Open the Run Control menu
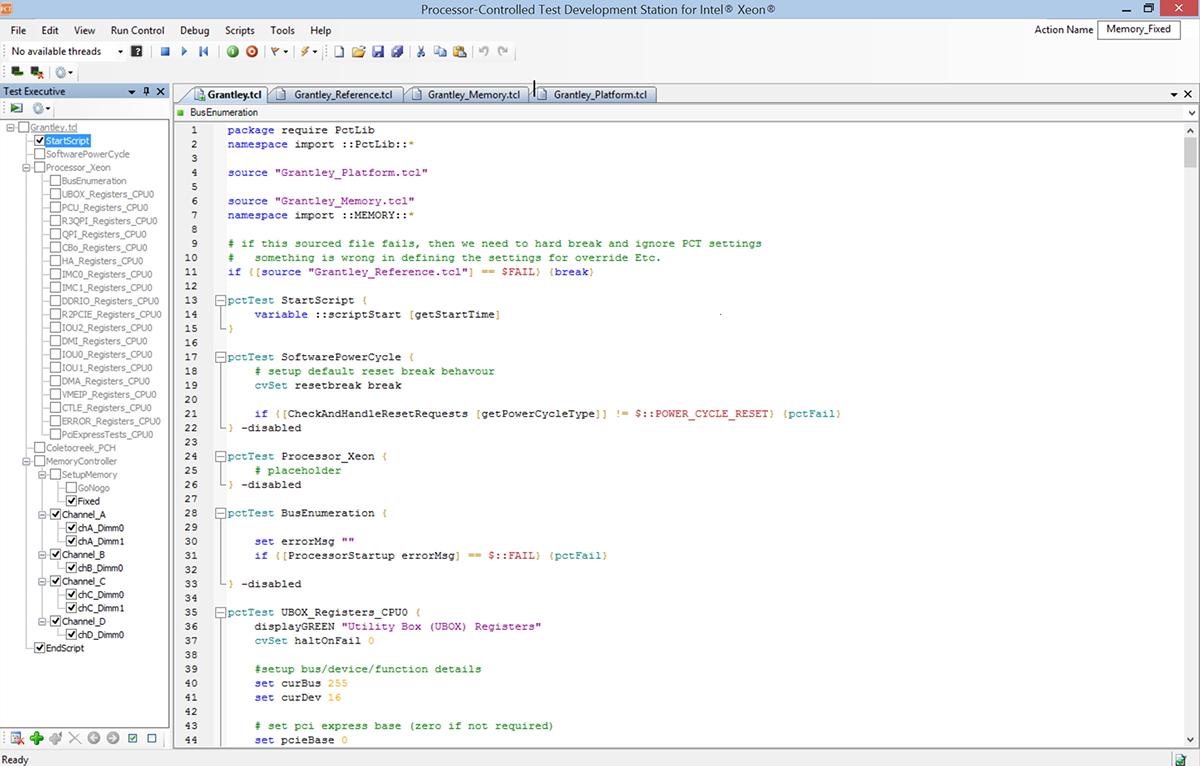 pos(138,30)
